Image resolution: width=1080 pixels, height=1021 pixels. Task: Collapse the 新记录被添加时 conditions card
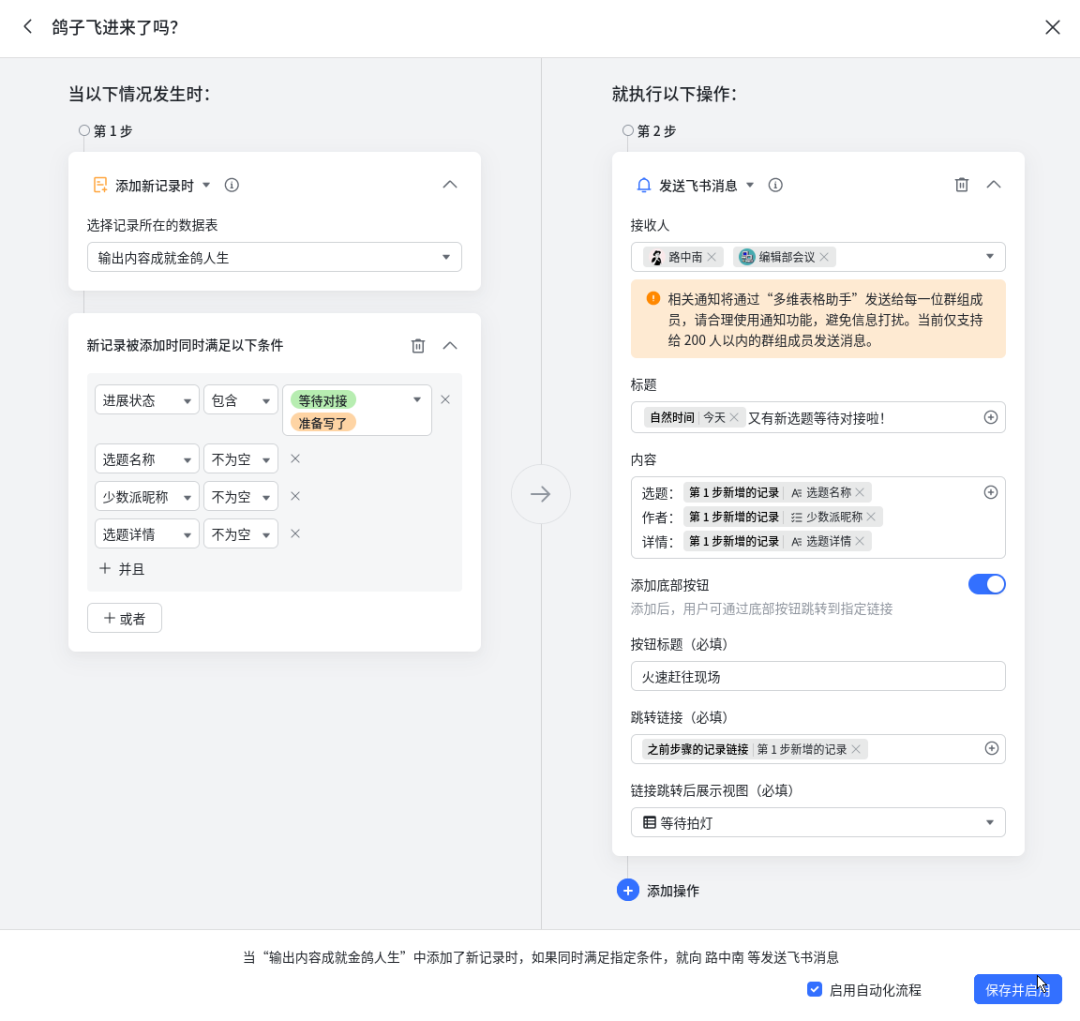pyautogui.click(x=450, y=346)
